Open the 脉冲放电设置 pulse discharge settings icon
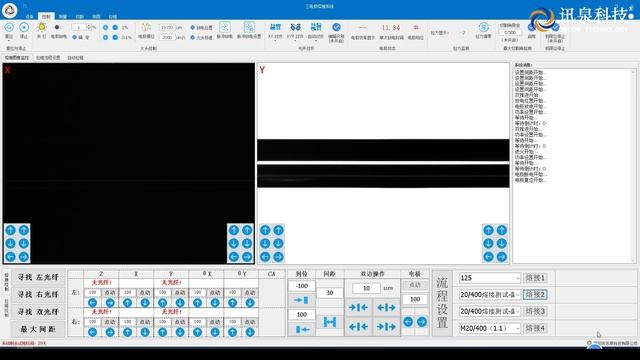 click(249, 27)
